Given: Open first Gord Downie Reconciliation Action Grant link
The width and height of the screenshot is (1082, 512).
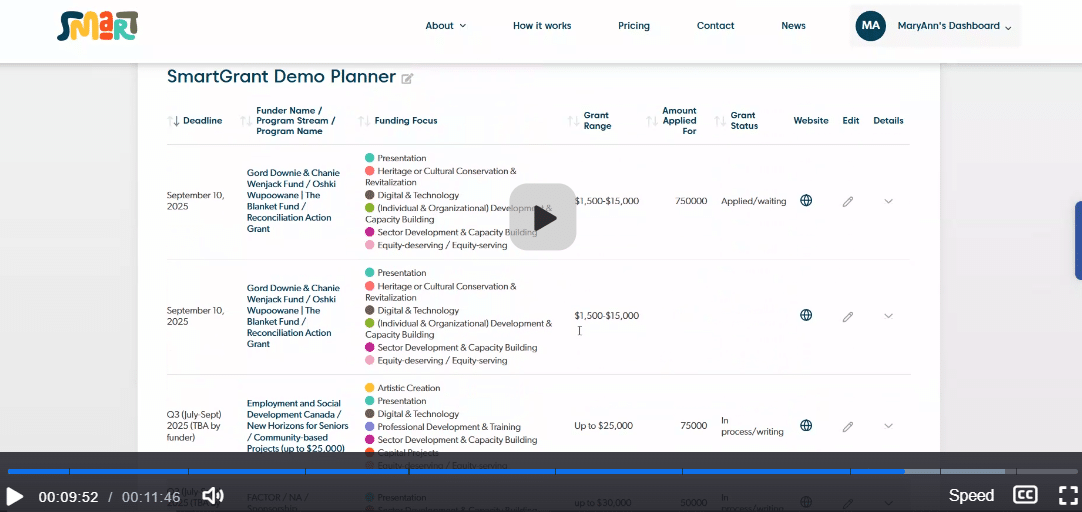Looking at the screenshot, I should coord(293,200).
